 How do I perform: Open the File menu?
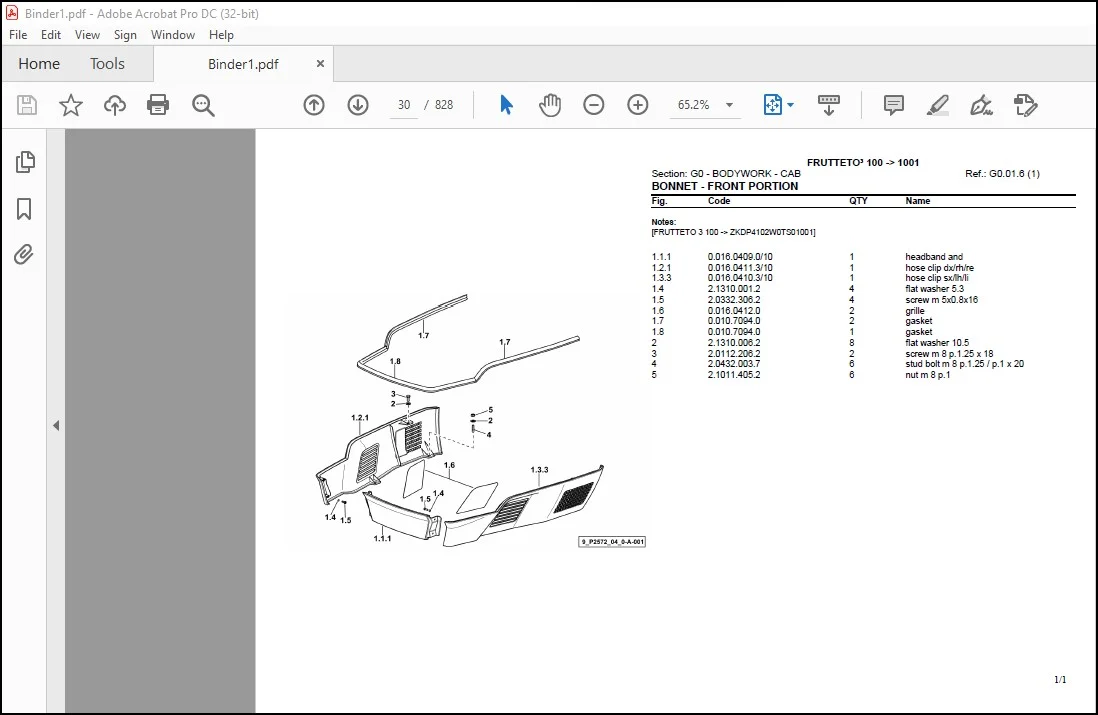(x=18, y=35)
